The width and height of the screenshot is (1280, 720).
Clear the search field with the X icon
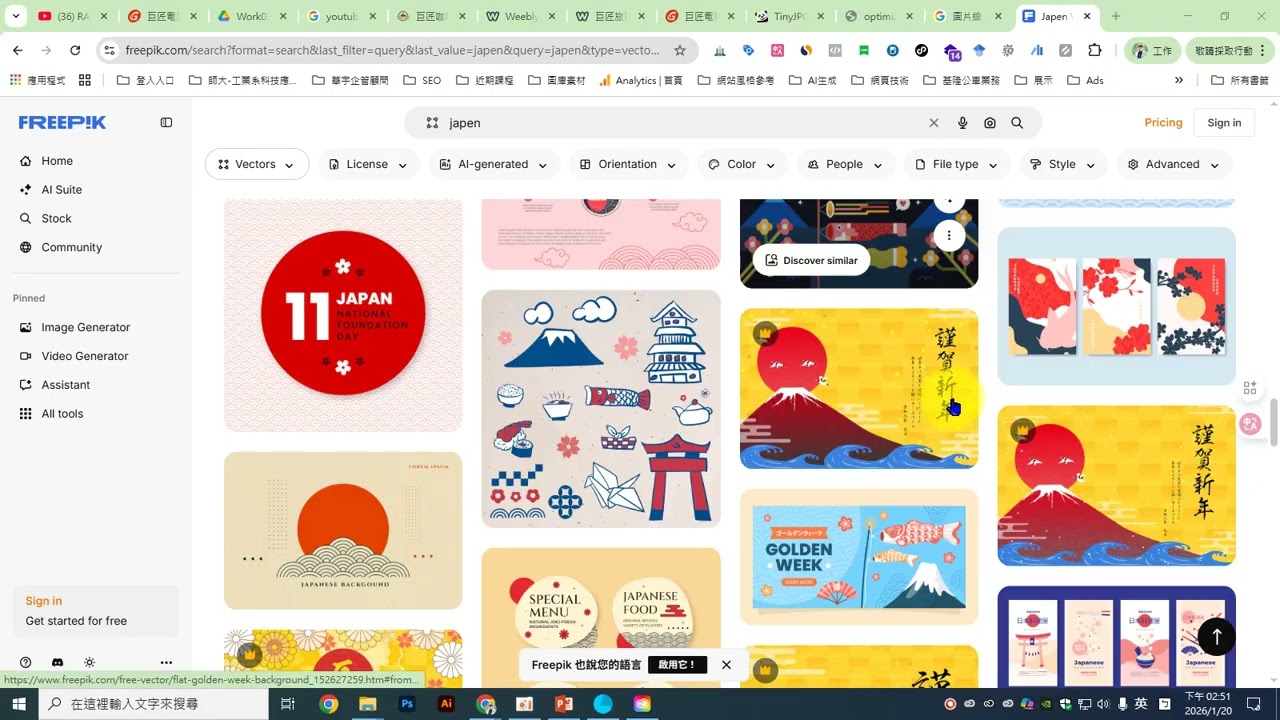(934, 123)
